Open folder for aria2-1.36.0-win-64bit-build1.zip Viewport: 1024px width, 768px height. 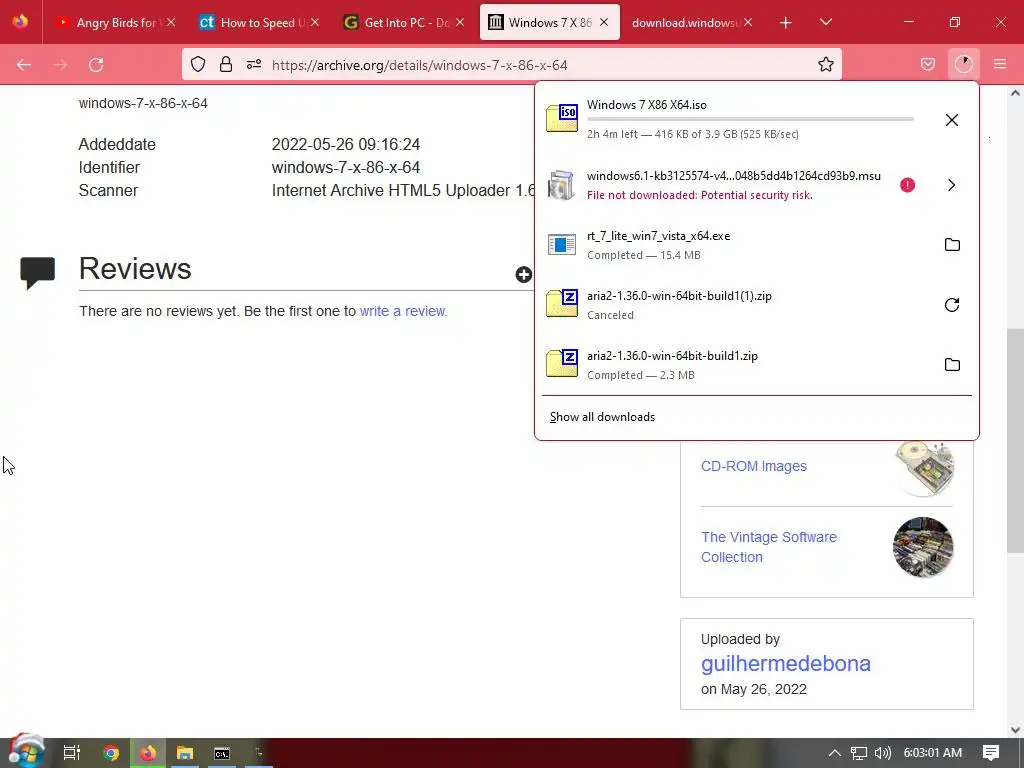952,364
